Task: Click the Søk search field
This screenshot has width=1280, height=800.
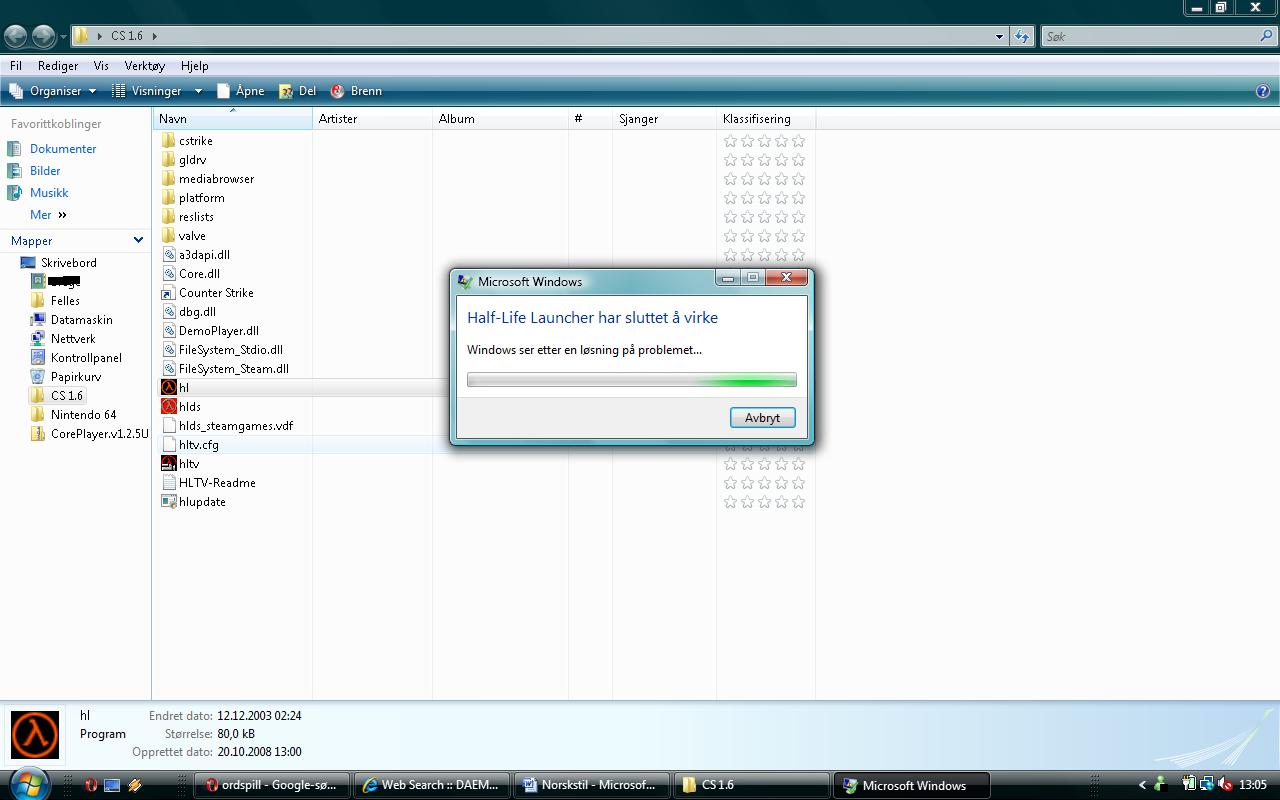Action: [x=1148, y=36]
